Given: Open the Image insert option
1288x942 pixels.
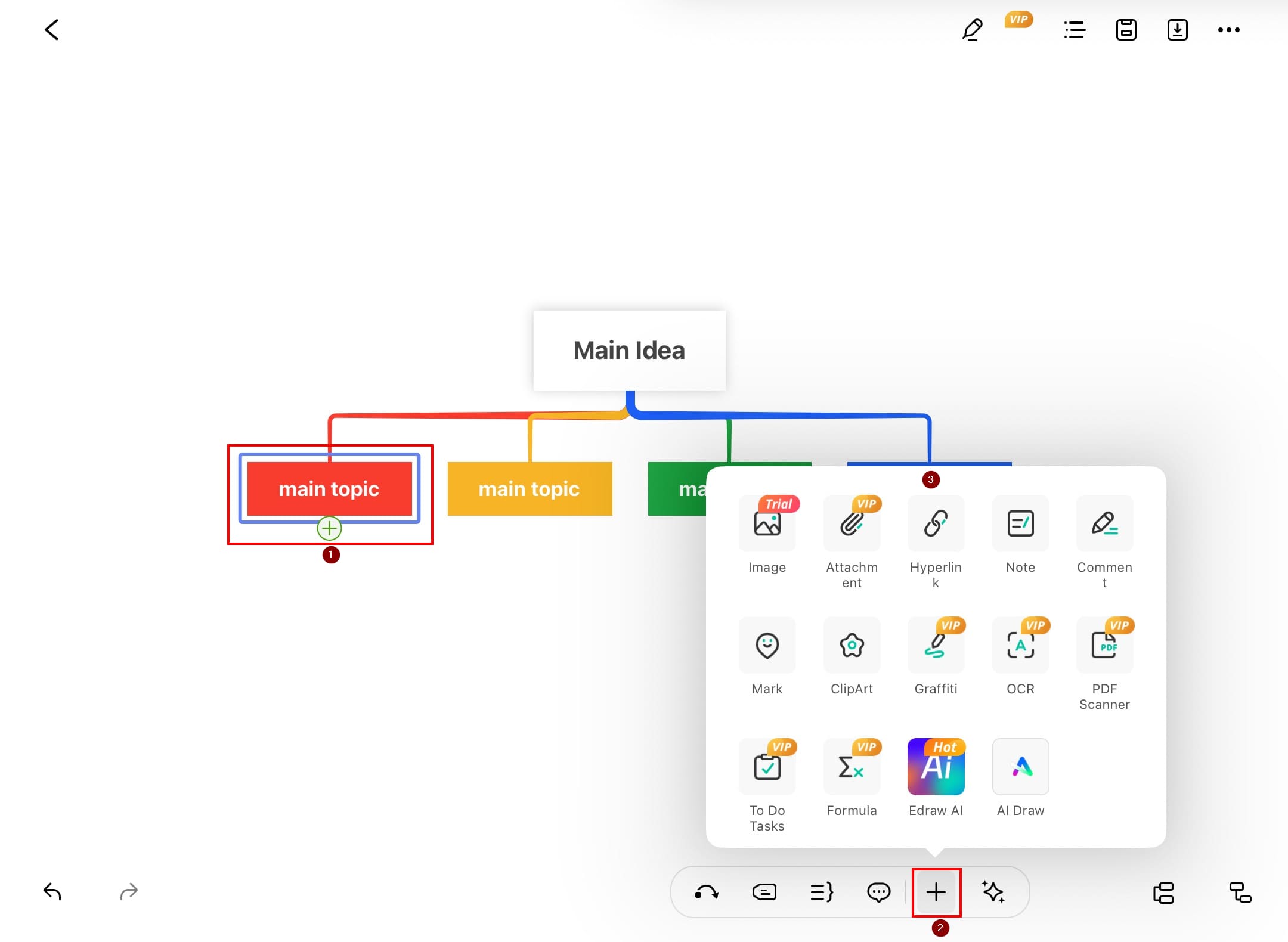Looking at the screenshot, I should [767, 524].
